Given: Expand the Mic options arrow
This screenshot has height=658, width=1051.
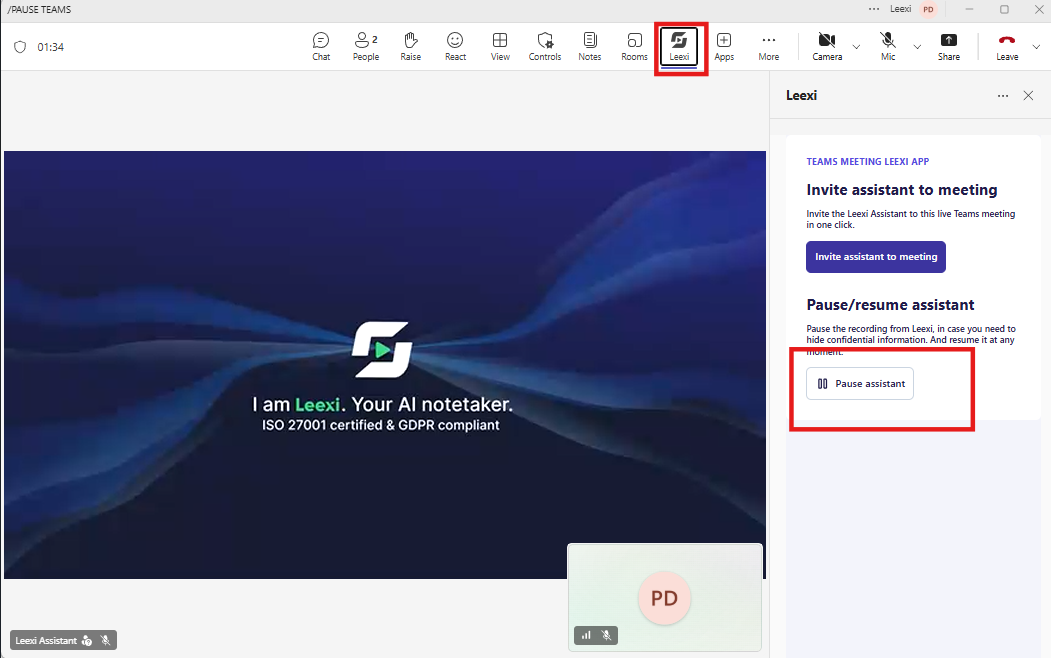Looking at the screenshot, I should 917,47.
